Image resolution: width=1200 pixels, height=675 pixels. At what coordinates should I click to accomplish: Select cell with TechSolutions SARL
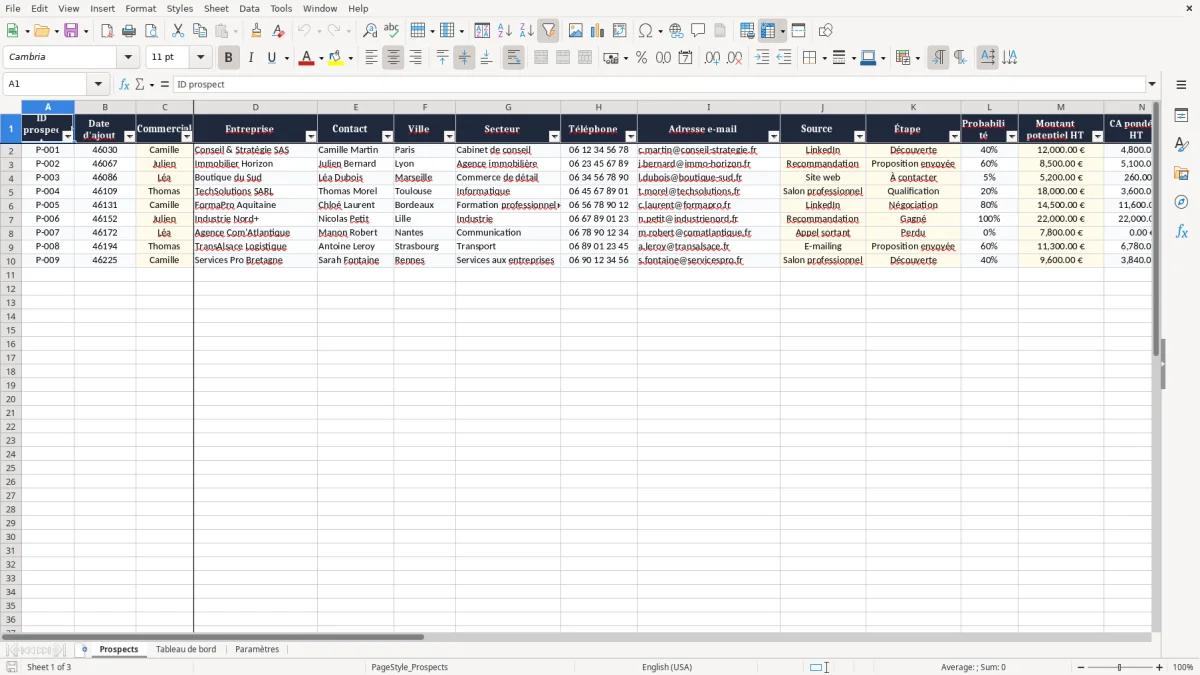[255, 191]
